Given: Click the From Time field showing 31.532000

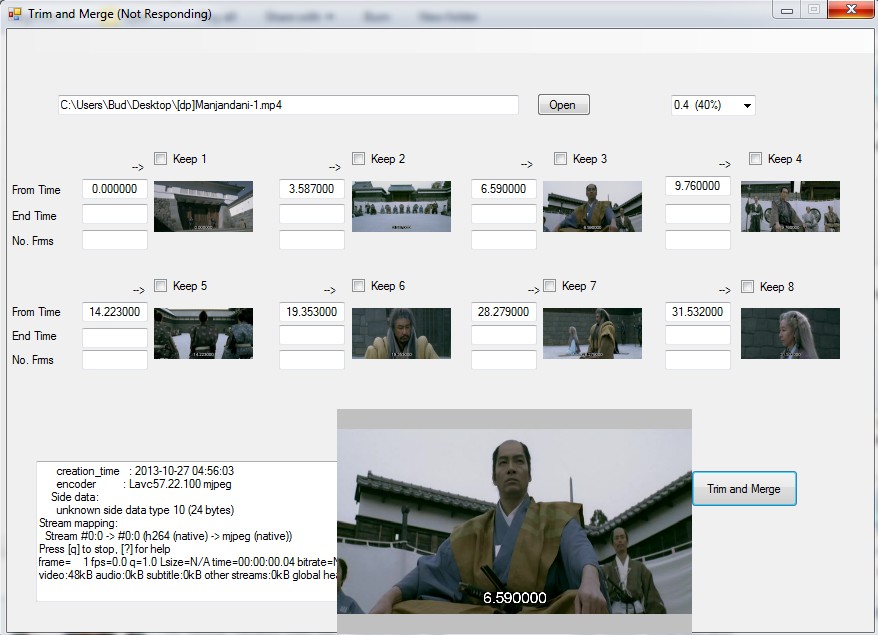Looking at the screenshot, I should click(x=698, y=312).
